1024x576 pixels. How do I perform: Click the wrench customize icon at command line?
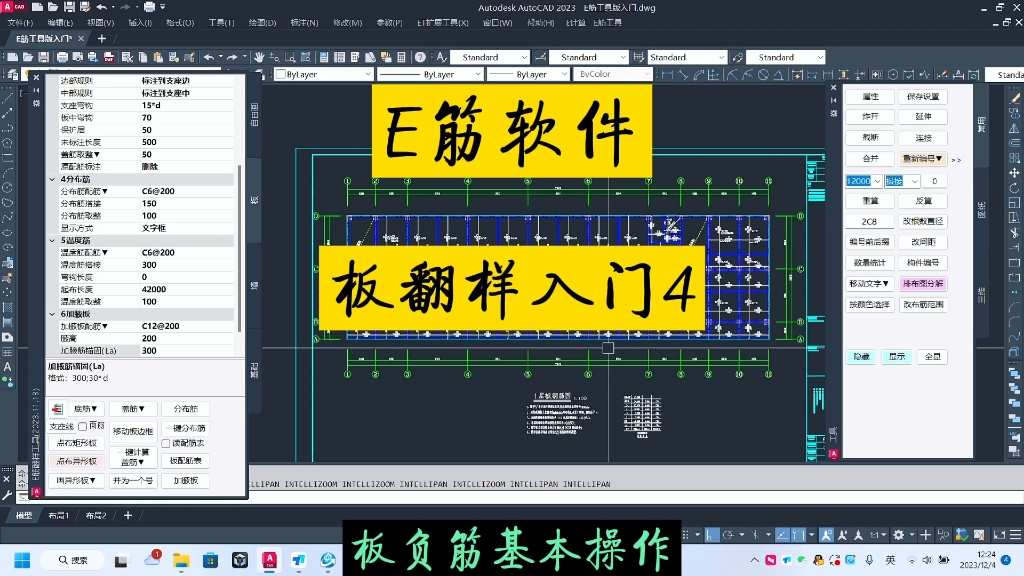pyautogui.click(x=7, y=496)
